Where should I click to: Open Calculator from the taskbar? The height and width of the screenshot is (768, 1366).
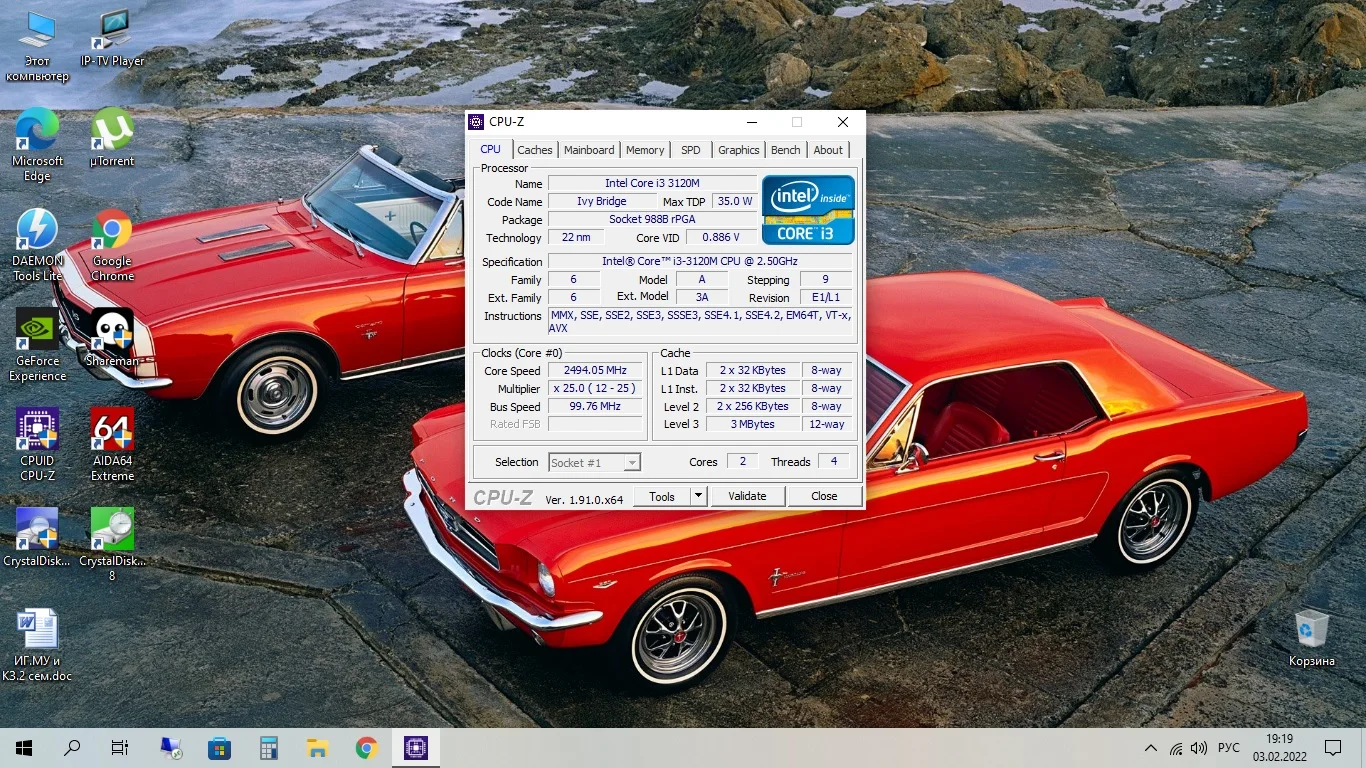pyautogui.click(x=268, y=747)
